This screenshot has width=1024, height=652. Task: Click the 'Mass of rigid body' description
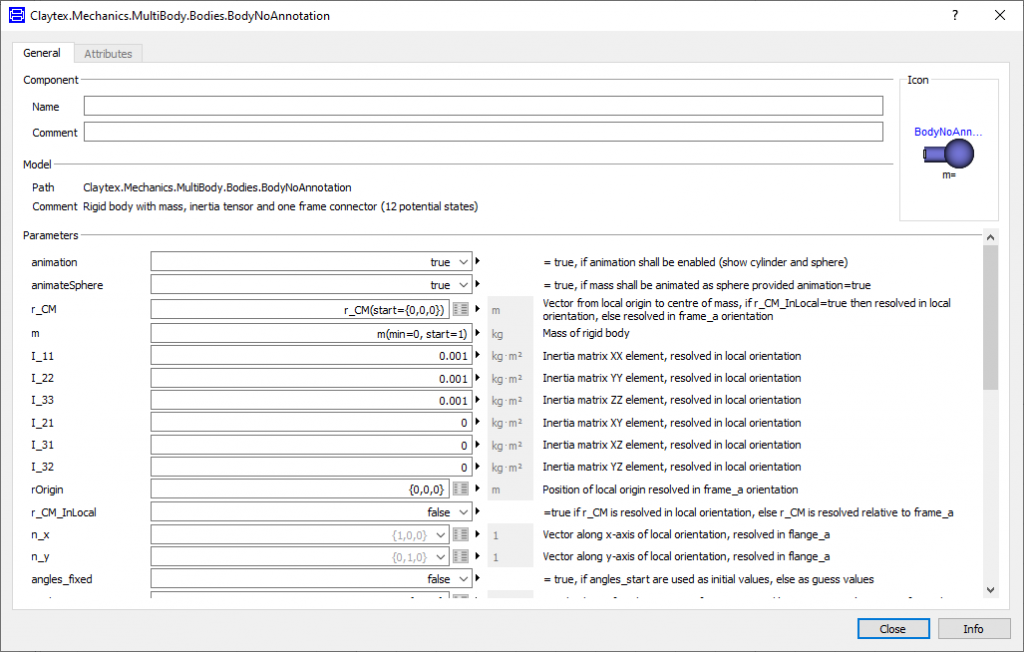[x=586, y=333]
